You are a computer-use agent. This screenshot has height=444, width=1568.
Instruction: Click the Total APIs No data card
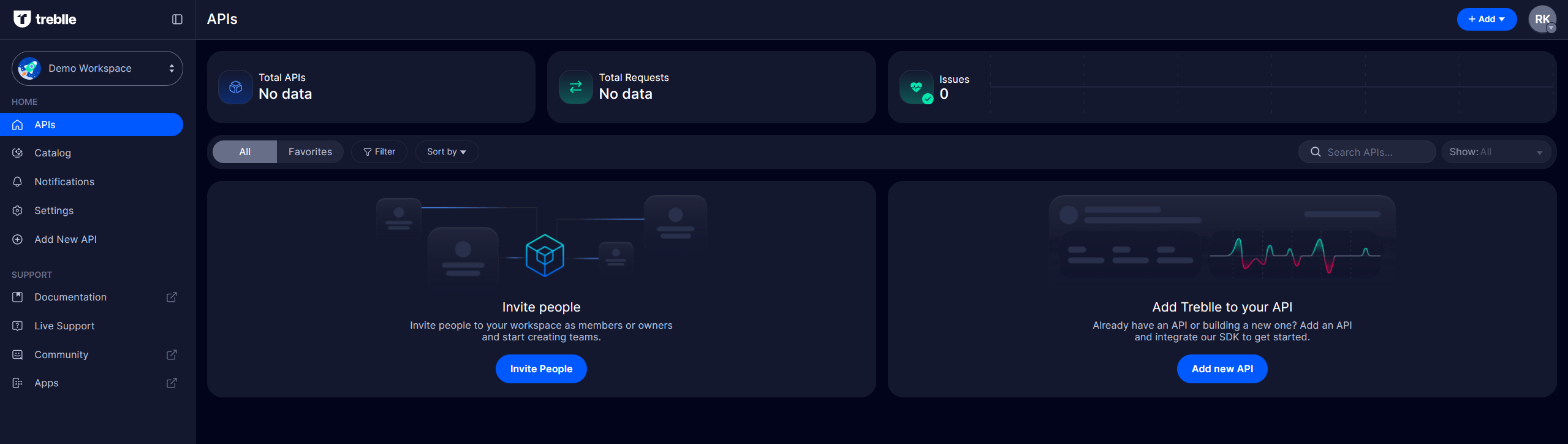point(371,87)
